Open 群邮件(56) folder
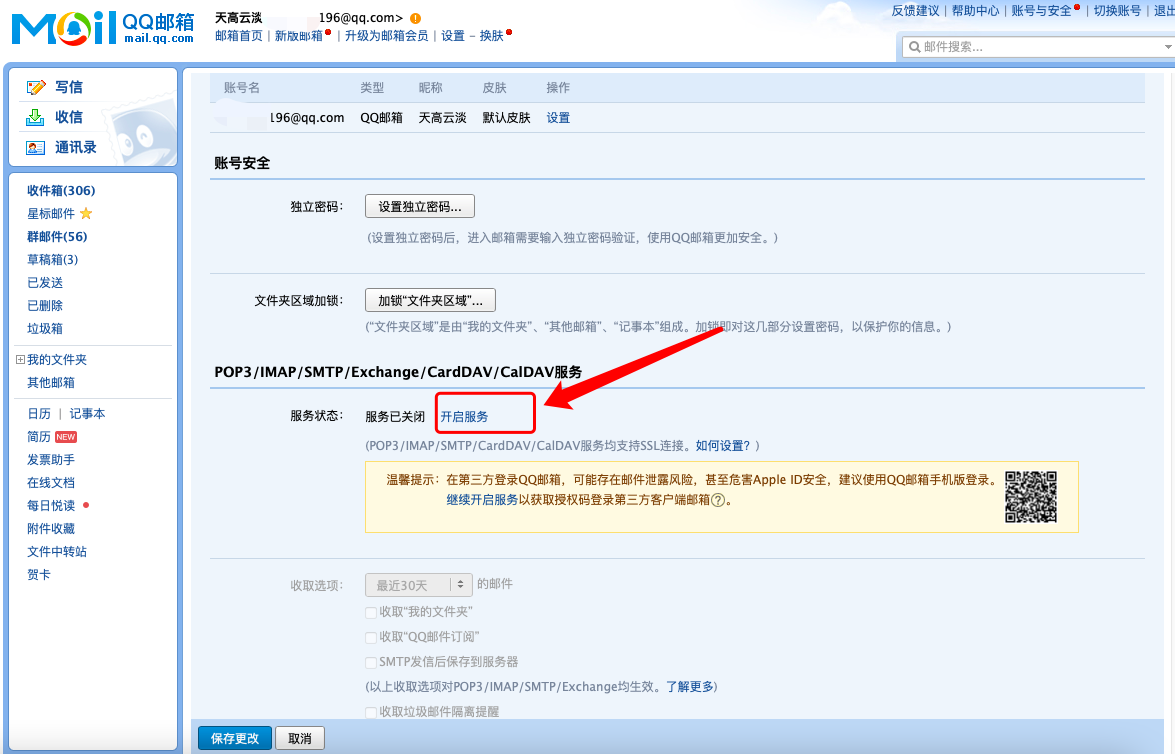The height and width of the screenshot is (754, 1175). [x=57, y=237]
